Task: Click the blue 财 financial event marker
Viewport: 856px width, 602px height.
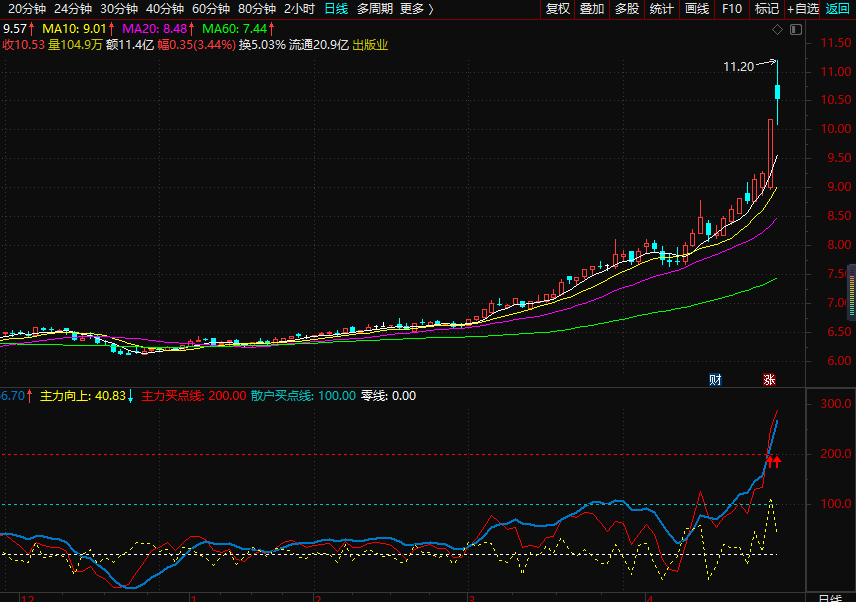Action: 715,379
